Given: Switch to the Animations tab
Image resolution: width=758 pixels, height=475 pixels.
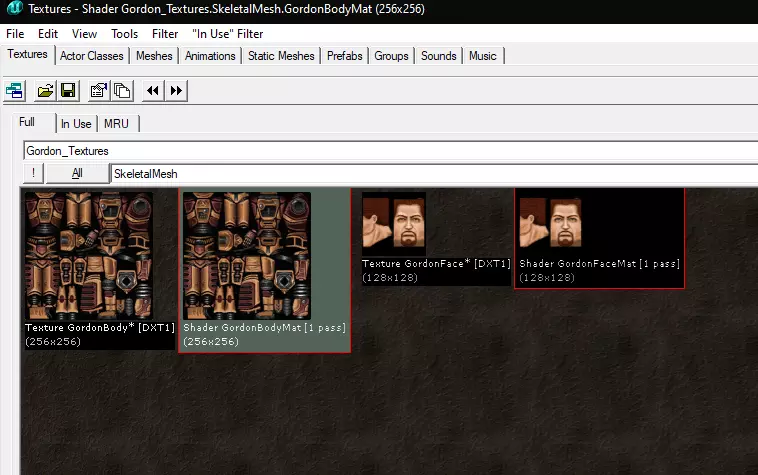Looking at the screenshot, I should [x=210, y=56].
